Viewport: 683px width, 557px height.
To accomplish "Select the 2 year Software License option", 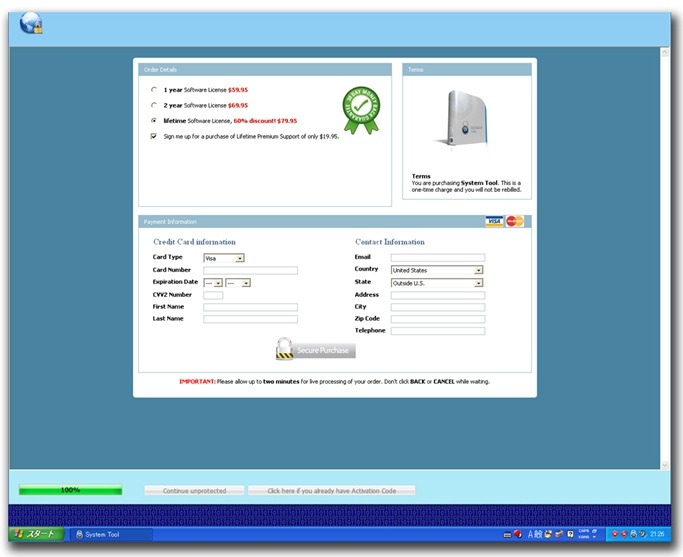I will (154, 105).
